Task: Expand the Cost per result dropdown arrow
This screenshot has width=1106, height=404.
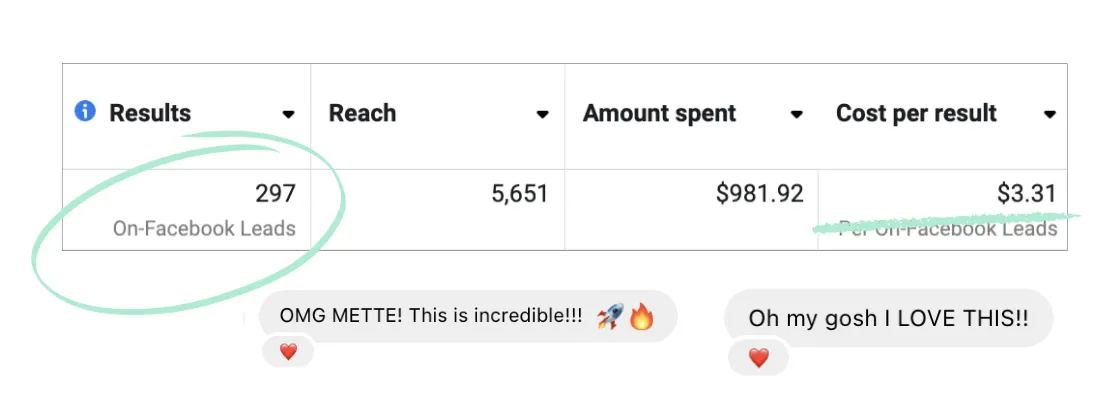Action: click(1050, 115)
